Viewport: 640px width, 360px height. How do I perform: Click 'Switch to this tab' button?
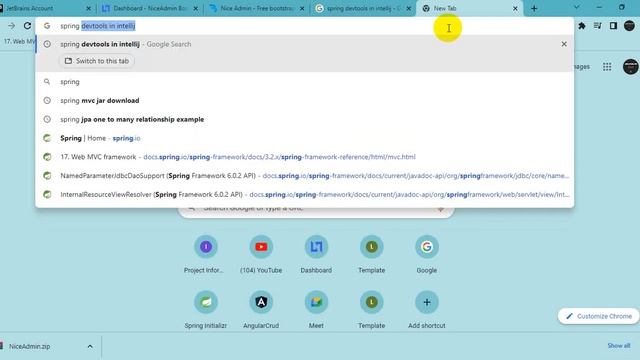coord(97,61)
